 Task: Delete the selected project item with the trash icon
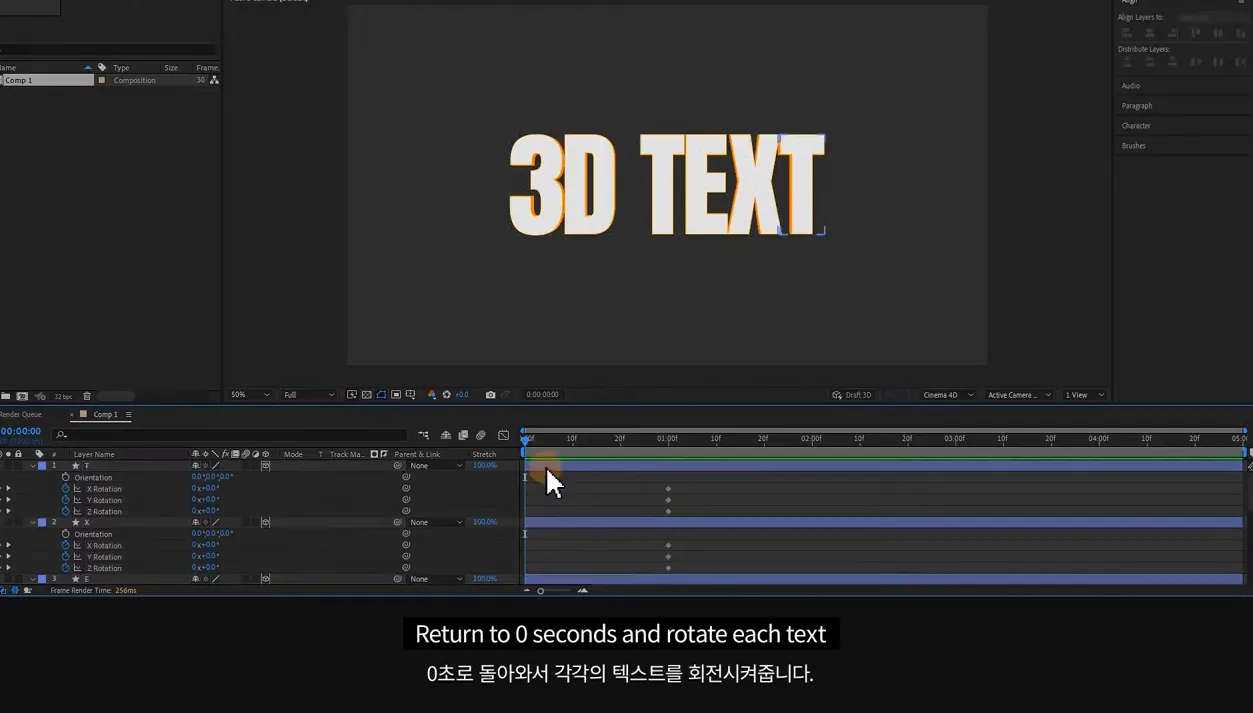(86, 396)
